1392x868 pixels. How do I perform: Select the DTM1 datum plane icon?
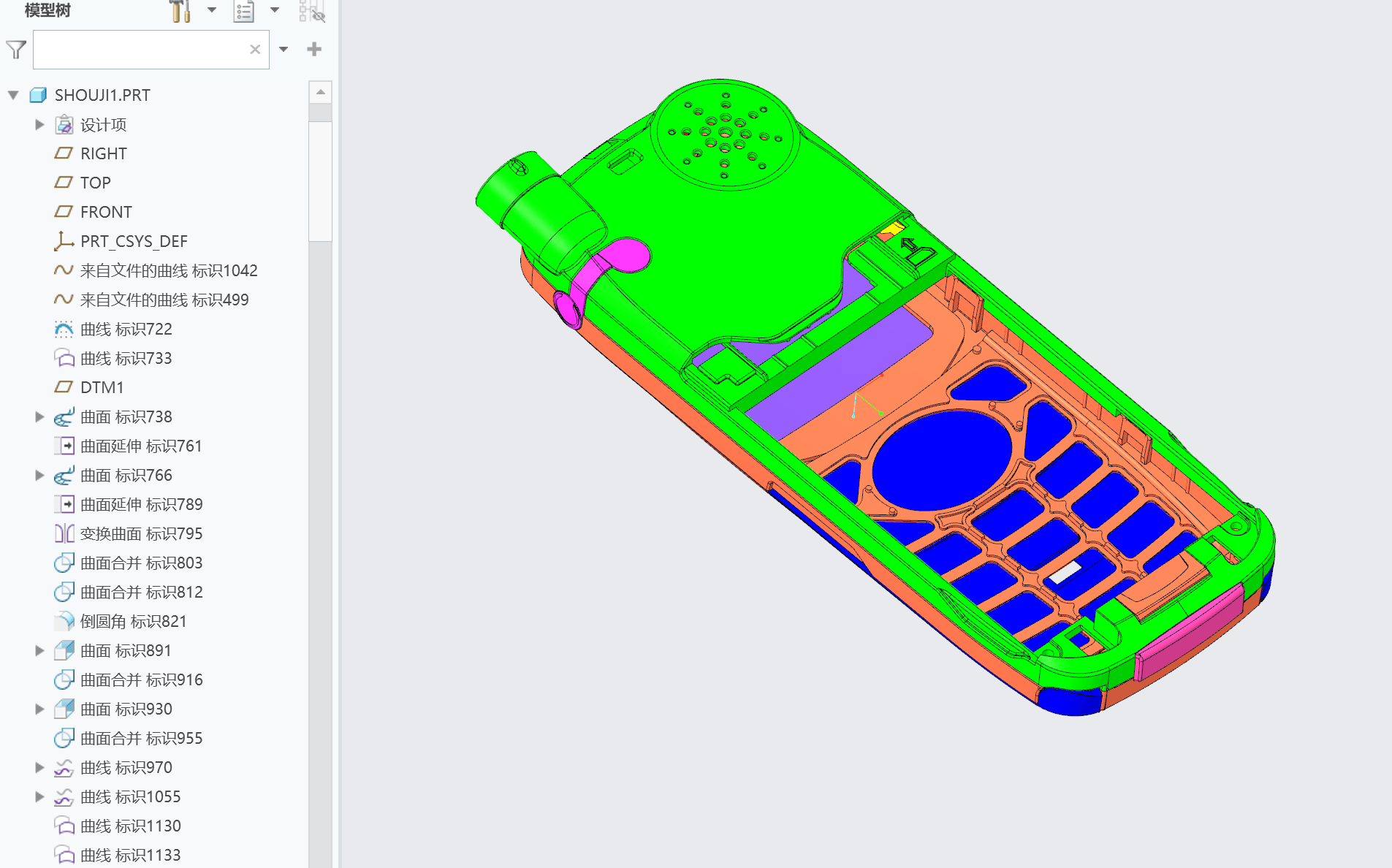tap(64, 387)
